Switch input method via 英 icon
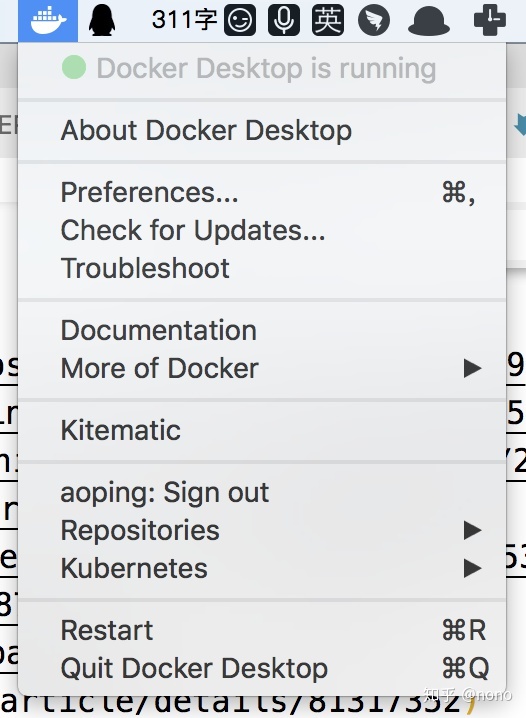The height and width of the screenshot is (718, 526). [x=327, y=21]
